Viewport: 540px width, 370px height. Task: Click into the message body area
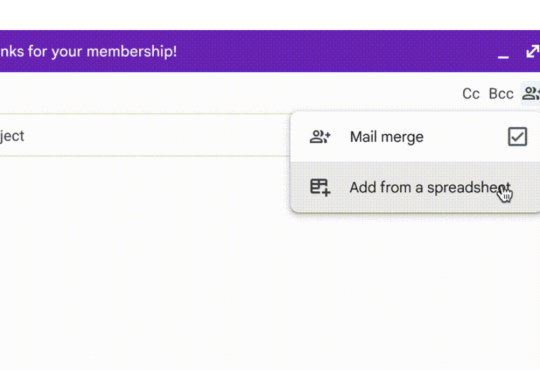(x=145, y=262)
